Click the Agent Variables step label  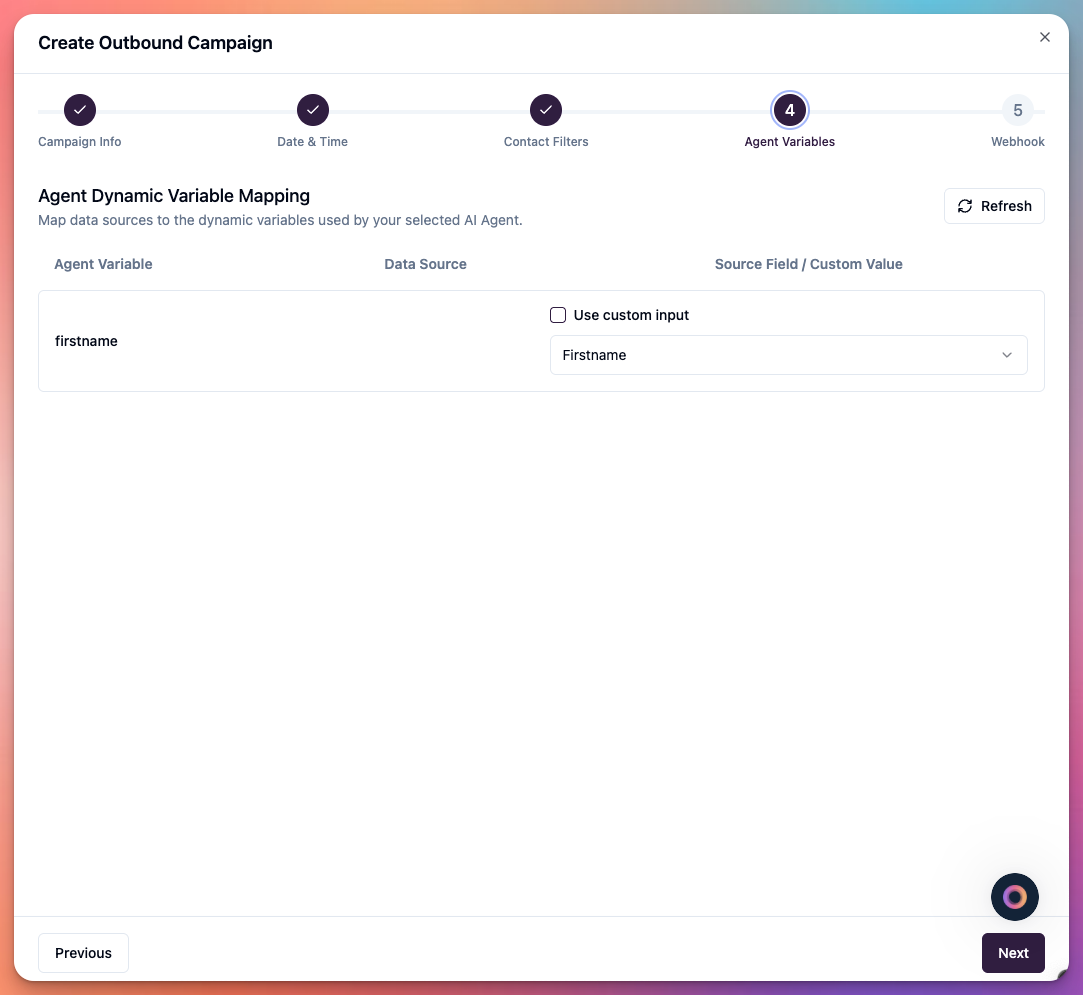tap(789, 142)
